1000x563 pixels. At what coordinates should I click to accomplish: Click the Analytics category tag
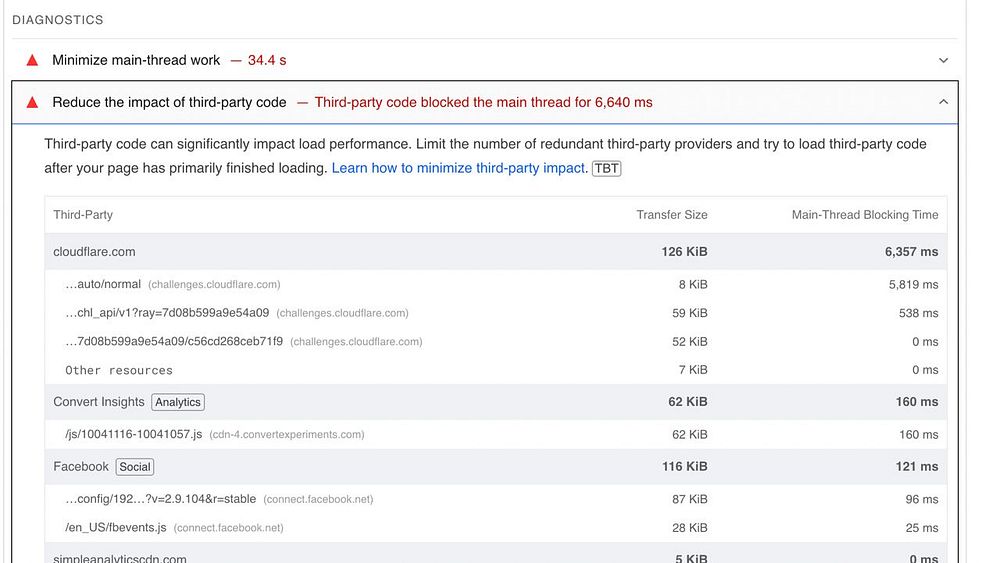click(x=178, y=402)
